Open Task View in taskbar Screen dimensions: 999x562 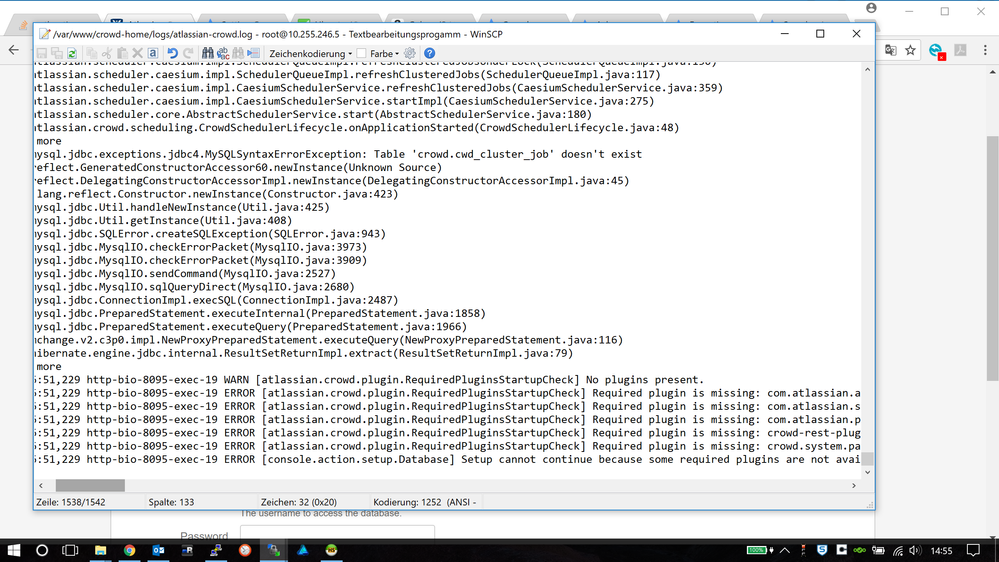pos(70,550)
